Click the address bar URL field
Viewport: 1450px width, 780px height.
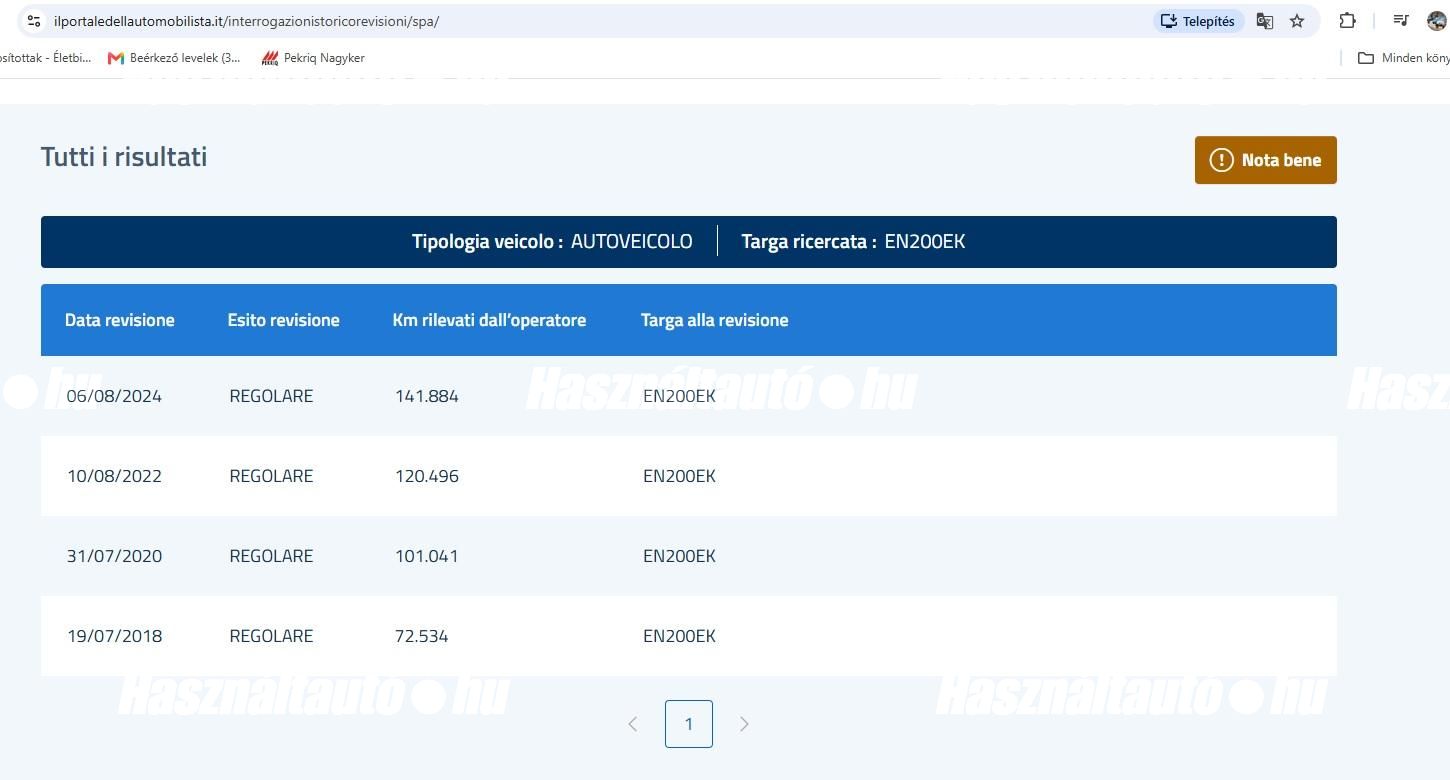click(x=600, y=21)
